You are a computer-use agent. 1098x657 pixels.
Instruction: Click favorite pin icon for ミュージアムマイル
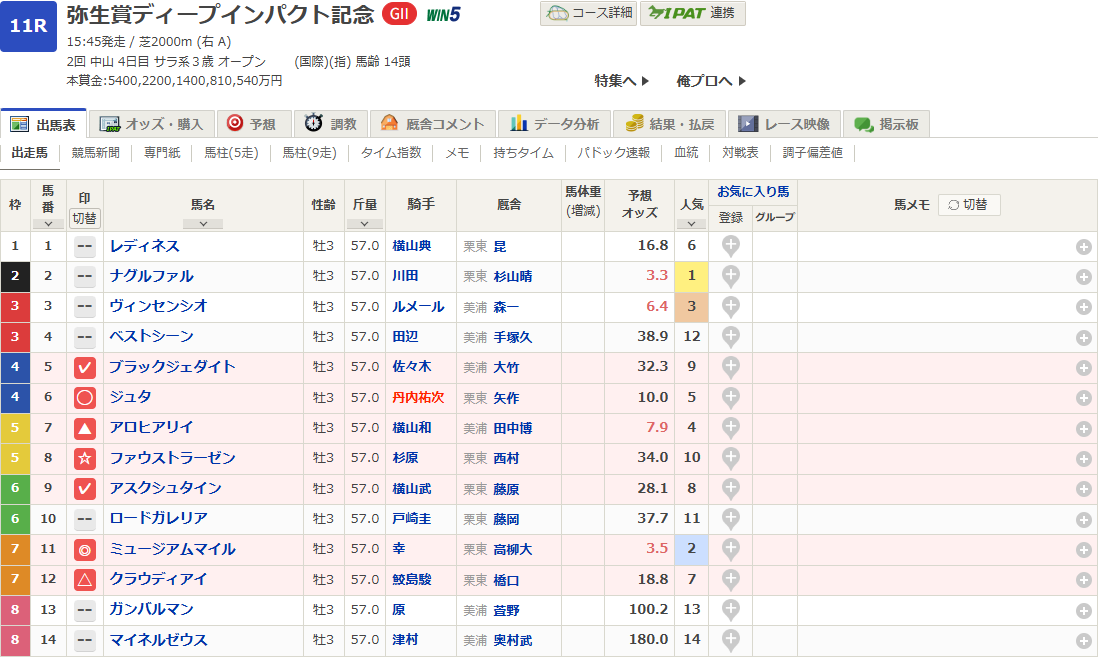[731, 549]
